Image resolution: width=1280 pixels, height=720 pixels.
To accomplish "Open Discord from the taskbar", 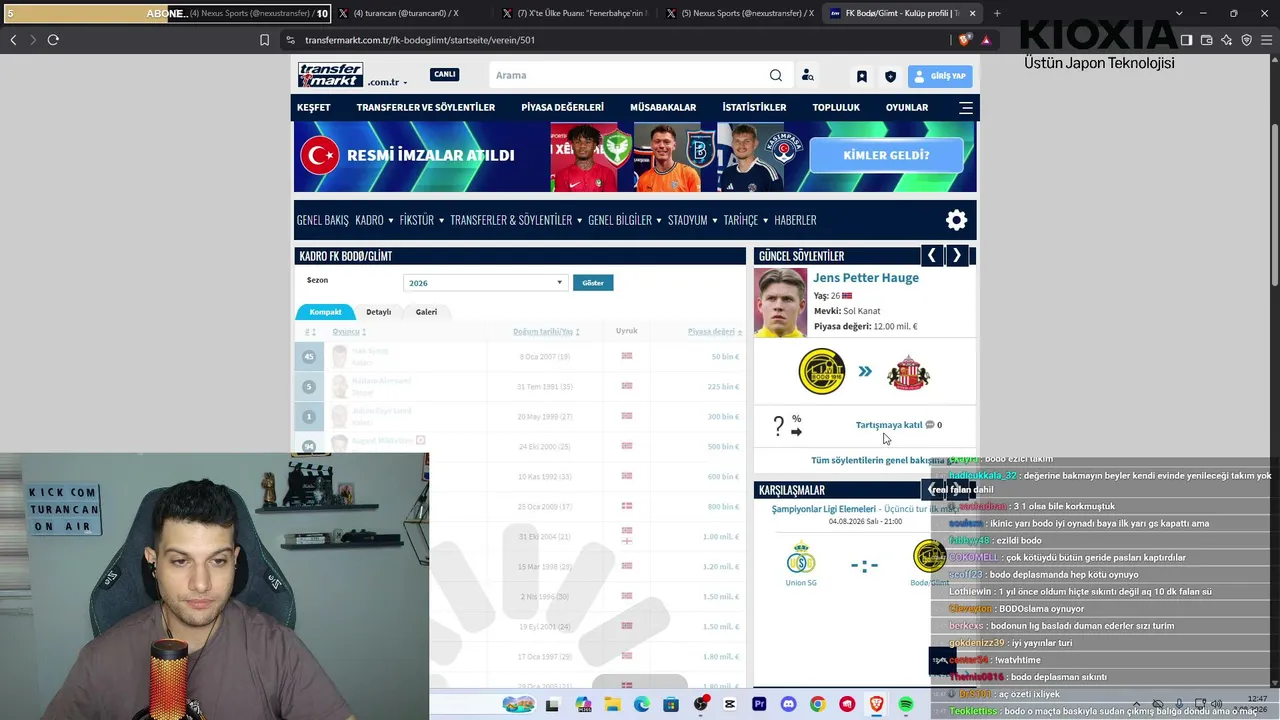I will [x=788, y=704].
